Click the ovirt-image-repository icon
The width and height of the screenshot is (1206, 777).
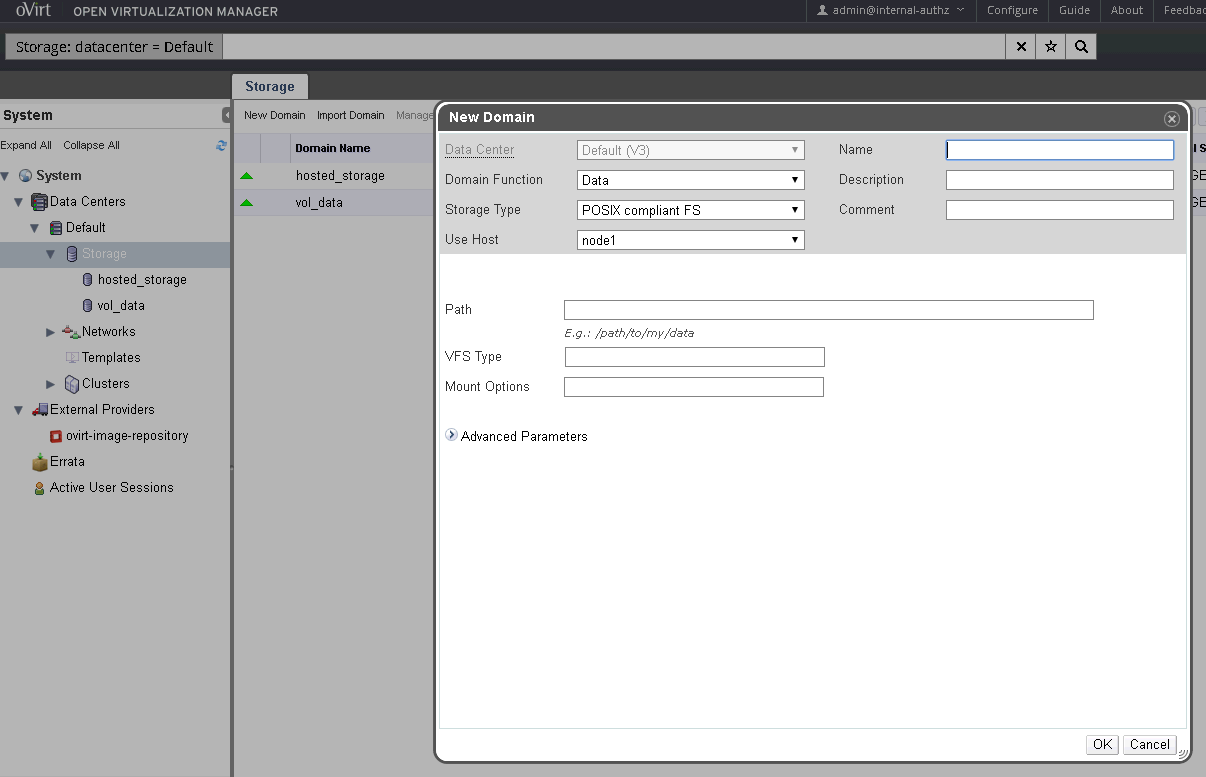pyautogui.click(x=56, y=436)
